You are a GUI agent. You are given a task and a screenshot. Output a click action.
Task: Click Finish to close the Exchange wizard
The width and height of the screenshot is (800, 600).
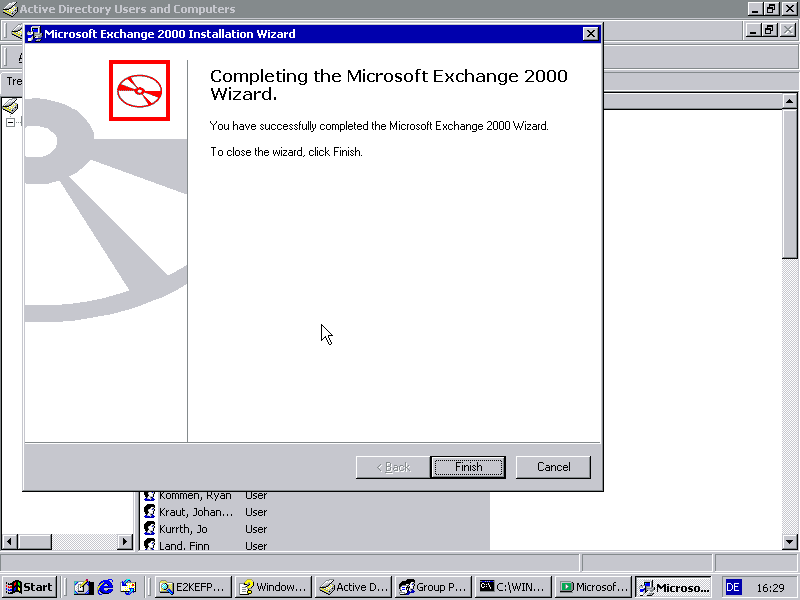pyautogui.click(x=468, y=467)
